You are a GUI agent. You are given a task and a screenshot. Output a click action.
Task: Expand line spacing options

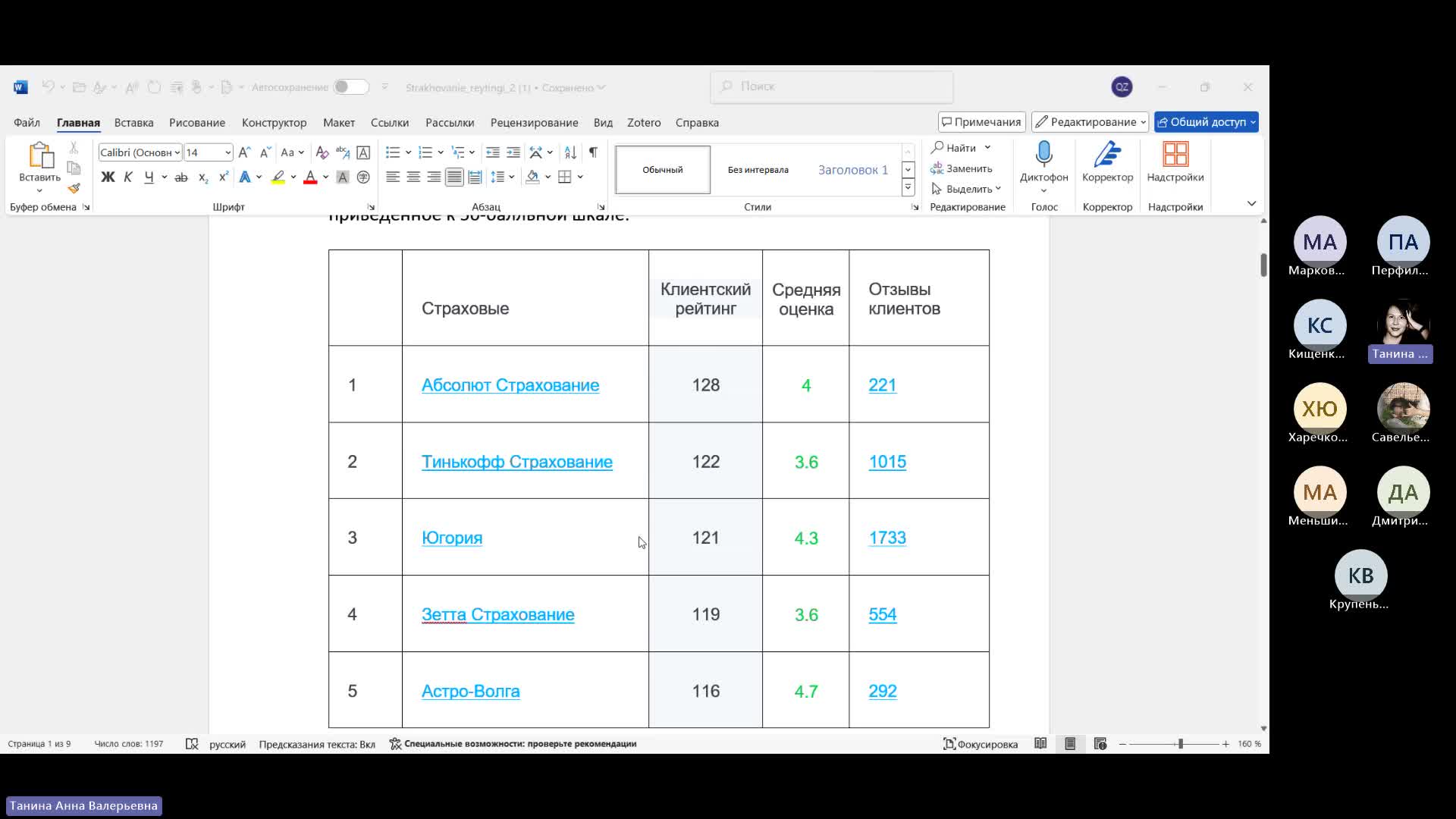click(x=512, y=177)
